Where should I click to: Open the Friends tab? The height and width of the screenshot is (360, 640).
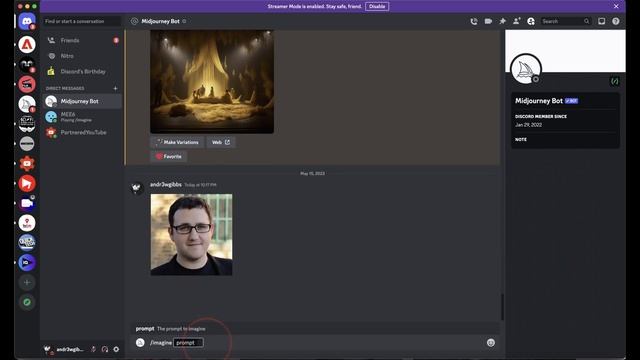[82, 40]
